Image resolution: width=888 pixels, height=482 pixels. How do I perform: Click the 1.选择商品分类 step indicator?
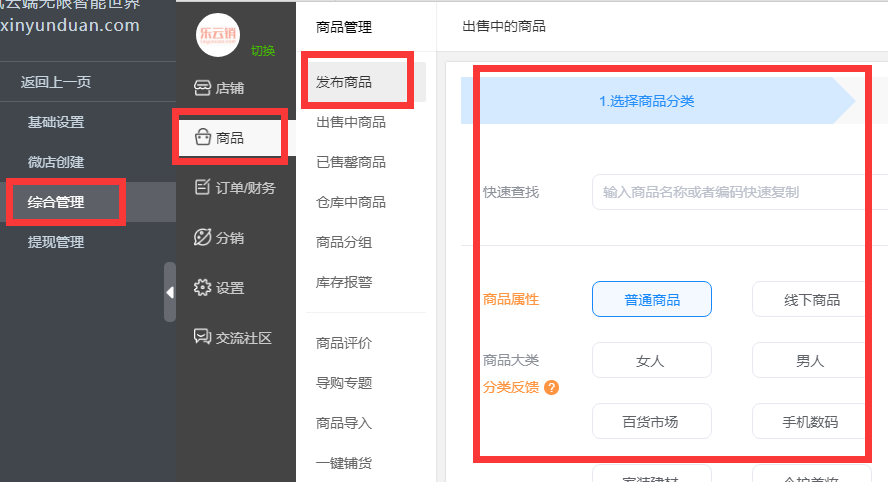click(x=647, y=101)
